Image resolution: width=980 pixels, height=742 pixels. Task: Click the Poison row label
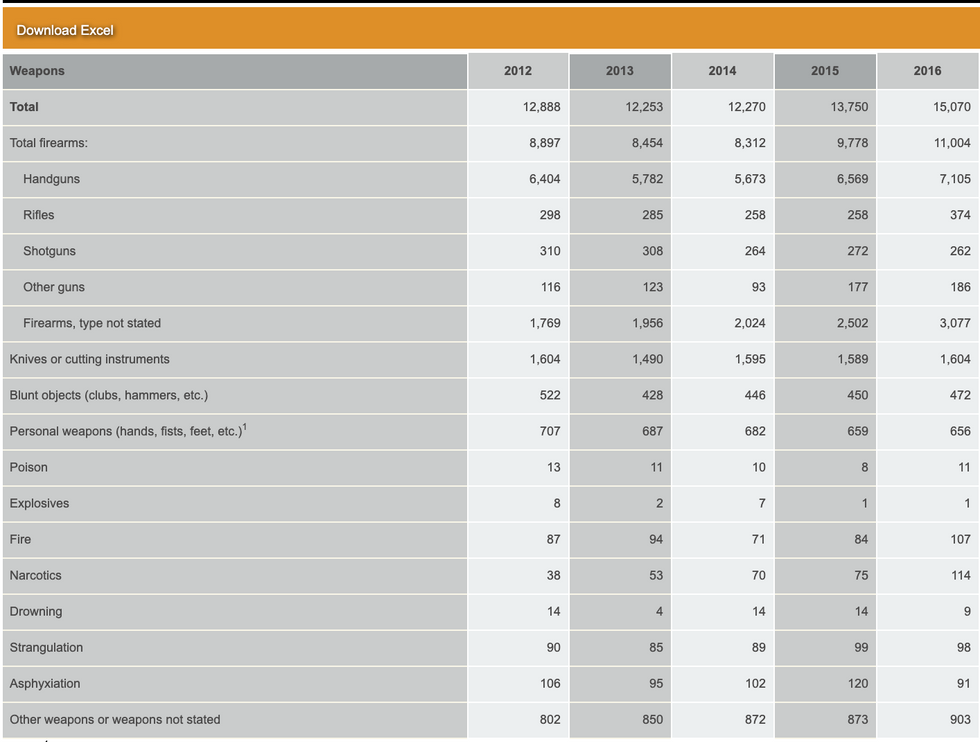29,468
